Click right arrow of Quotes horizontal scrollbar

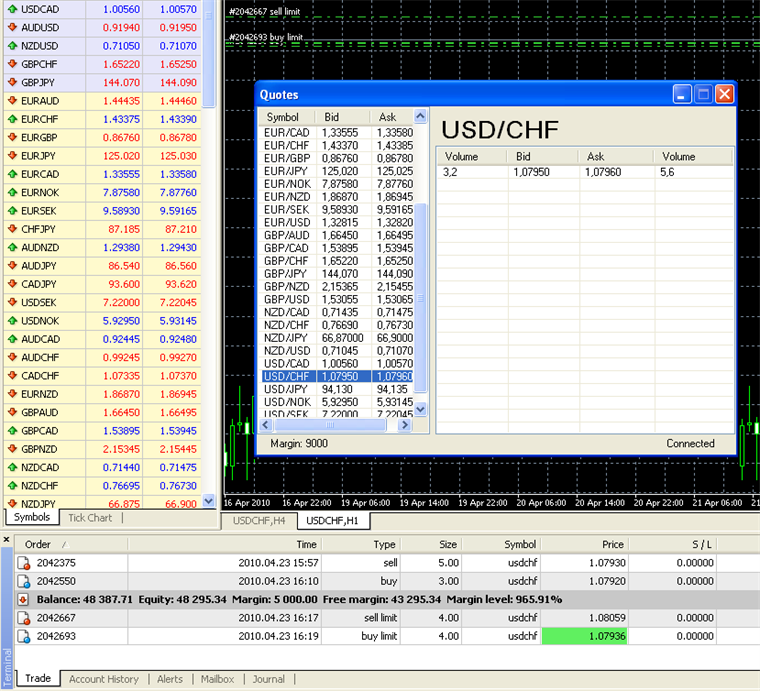[x=404, y=425]
